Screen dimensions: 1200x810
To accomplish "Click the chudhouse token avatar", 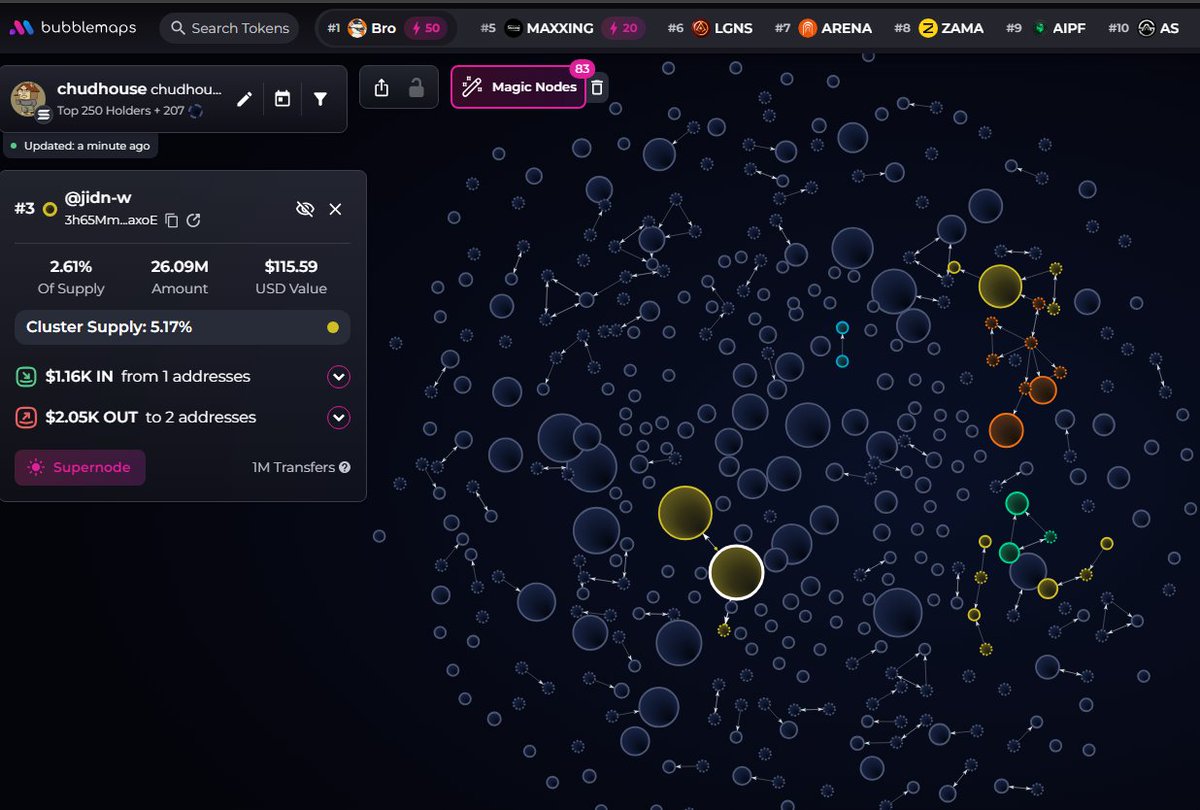I will pos(28,99).
